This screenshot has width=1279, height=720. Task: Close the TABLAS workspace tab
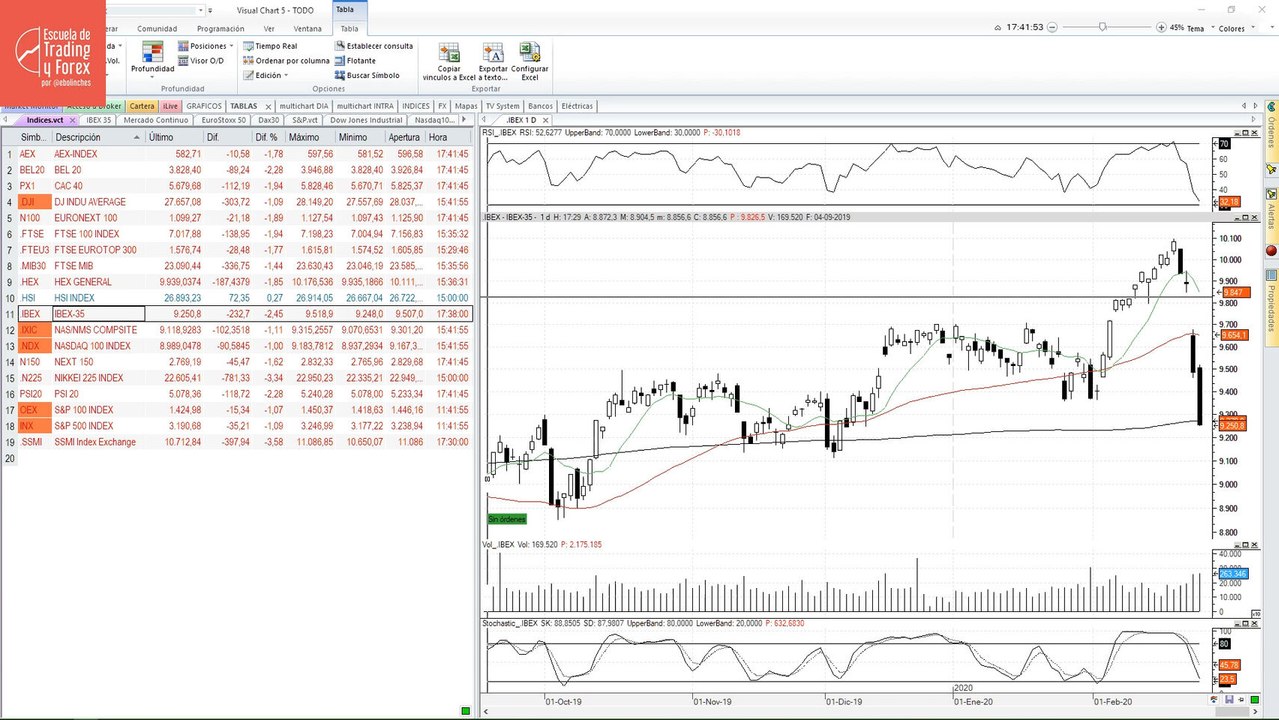coord(268,106)
